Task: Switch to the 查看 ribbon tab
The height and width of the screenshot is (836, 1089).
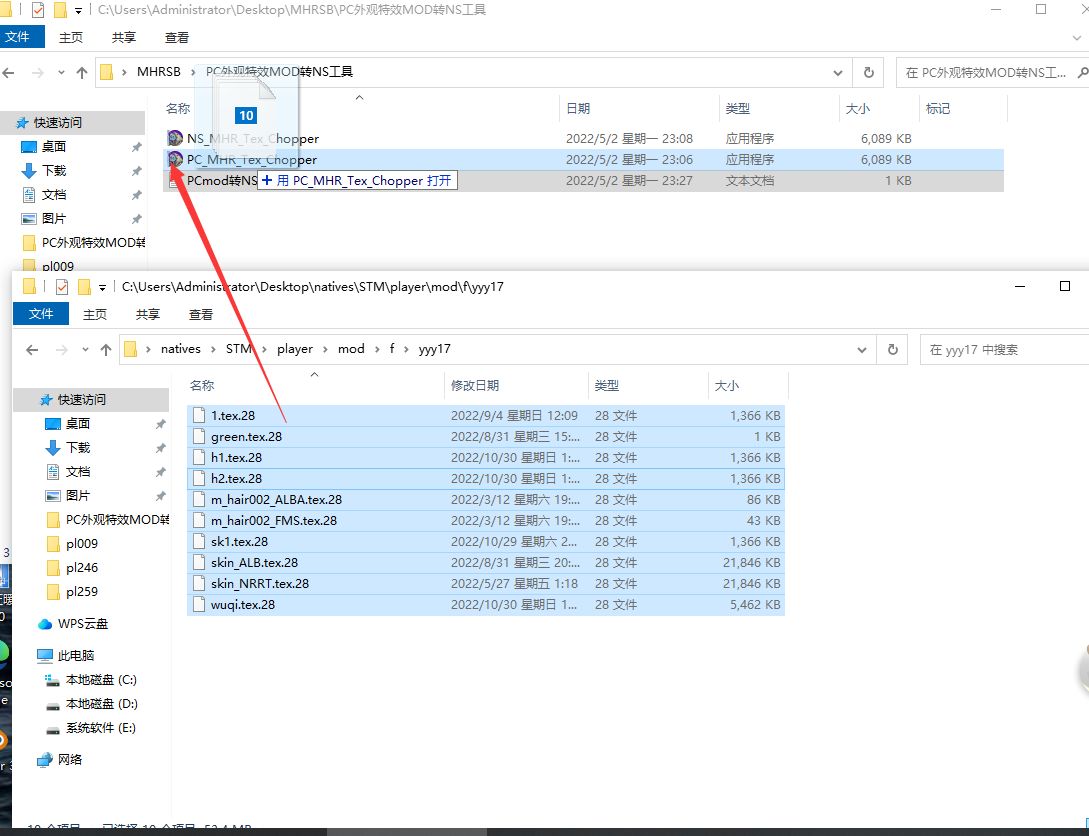Action: [177, 37]
